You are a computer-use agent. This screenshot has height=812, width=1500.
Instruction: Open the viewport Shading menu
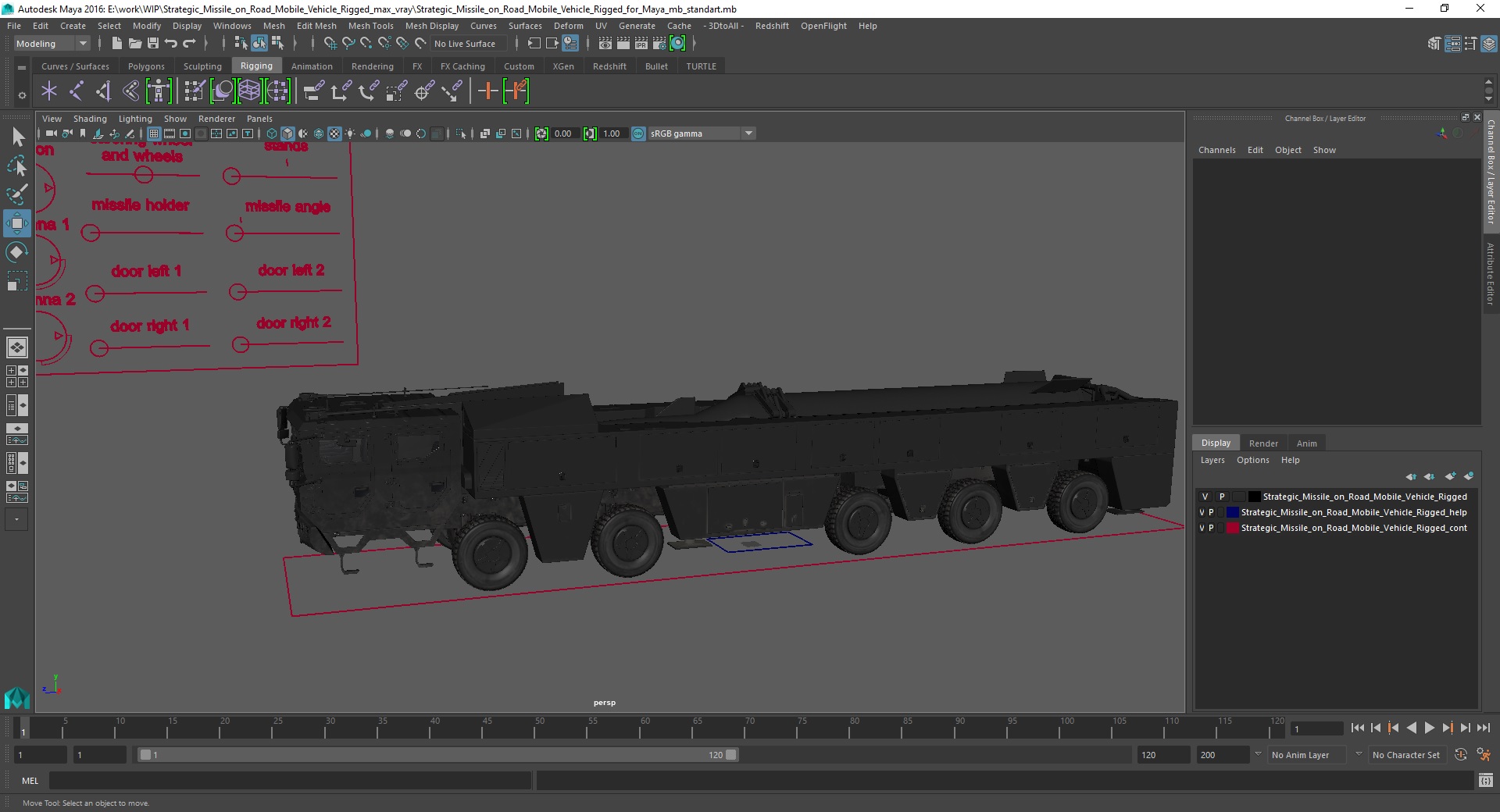click(x=90, y=119)
